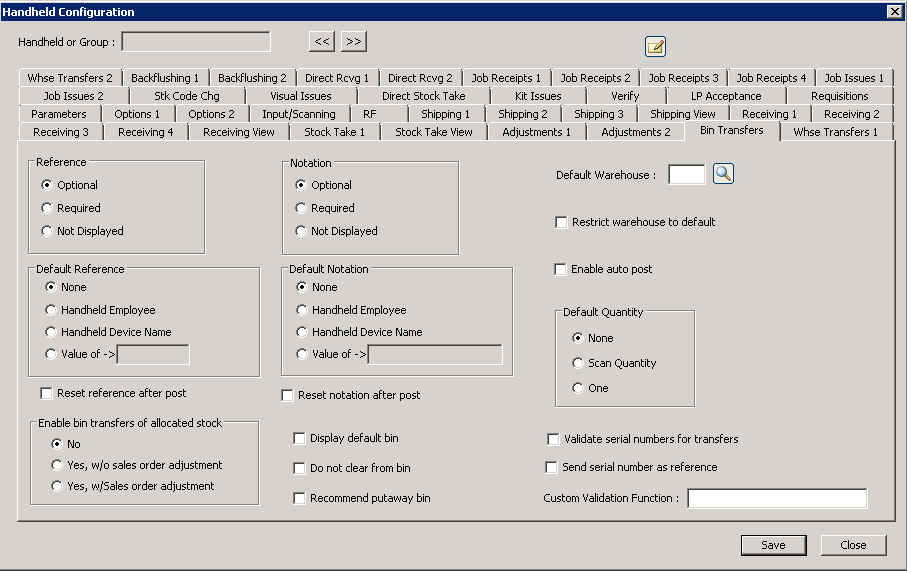
Task: Open the Default Warehouse lookup magnifier
Action: pyautogui.click(x=723, y=174)
